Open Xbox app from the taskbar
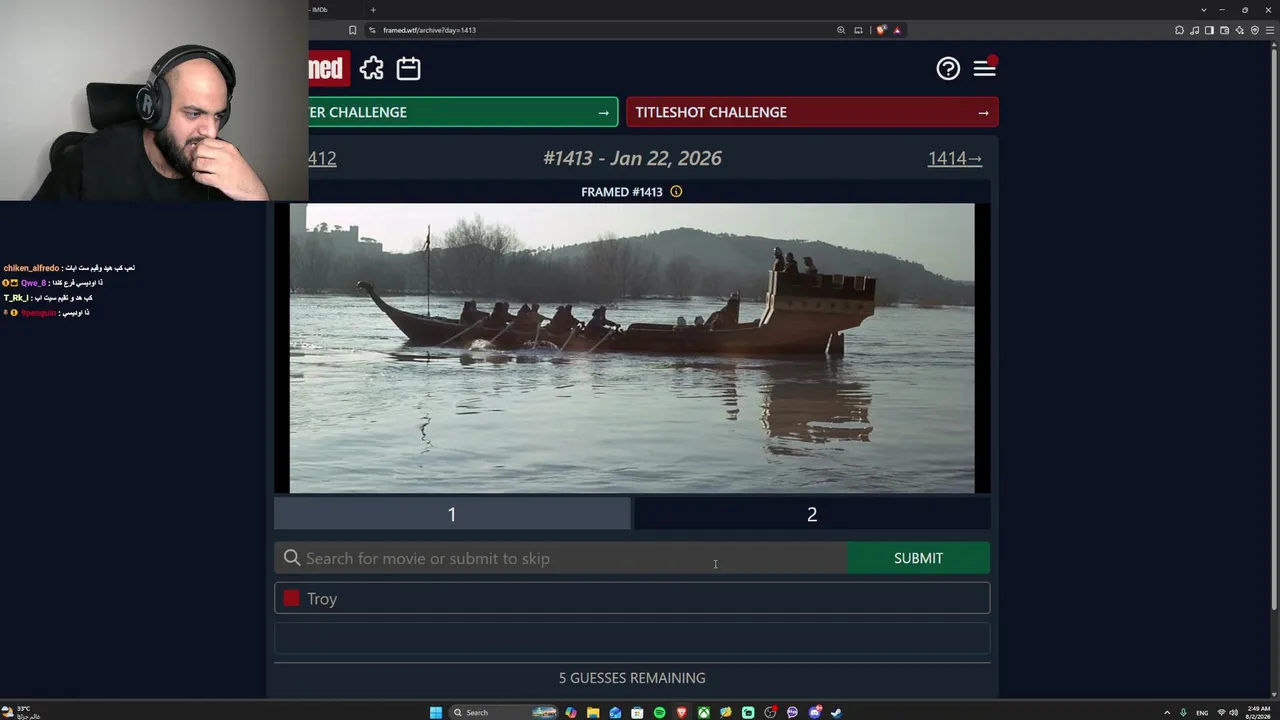Viewport: 1280px width, 720px height. coord(704,712)
